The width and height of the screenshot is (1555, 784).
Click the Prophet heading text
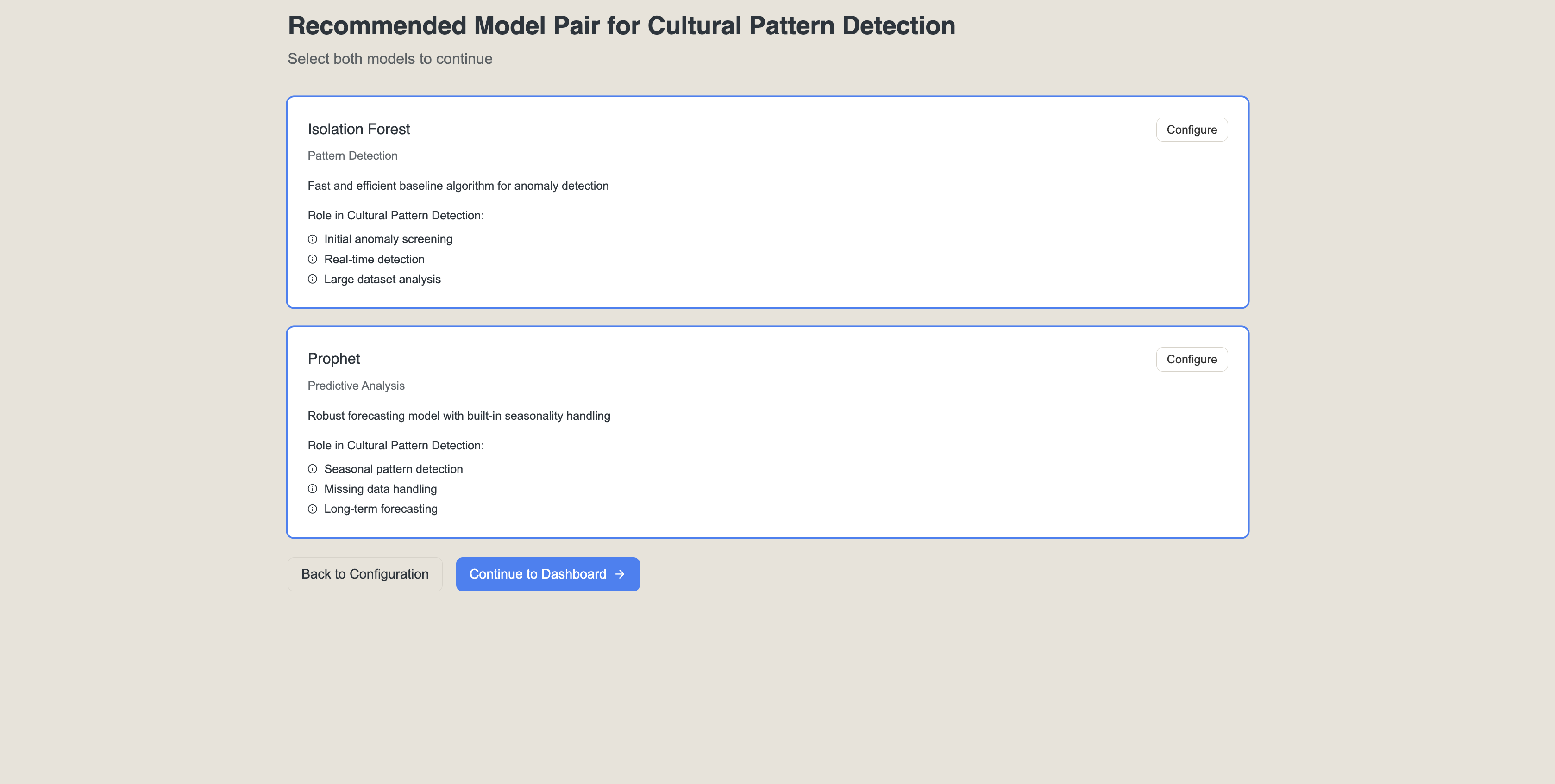point(334,359)
